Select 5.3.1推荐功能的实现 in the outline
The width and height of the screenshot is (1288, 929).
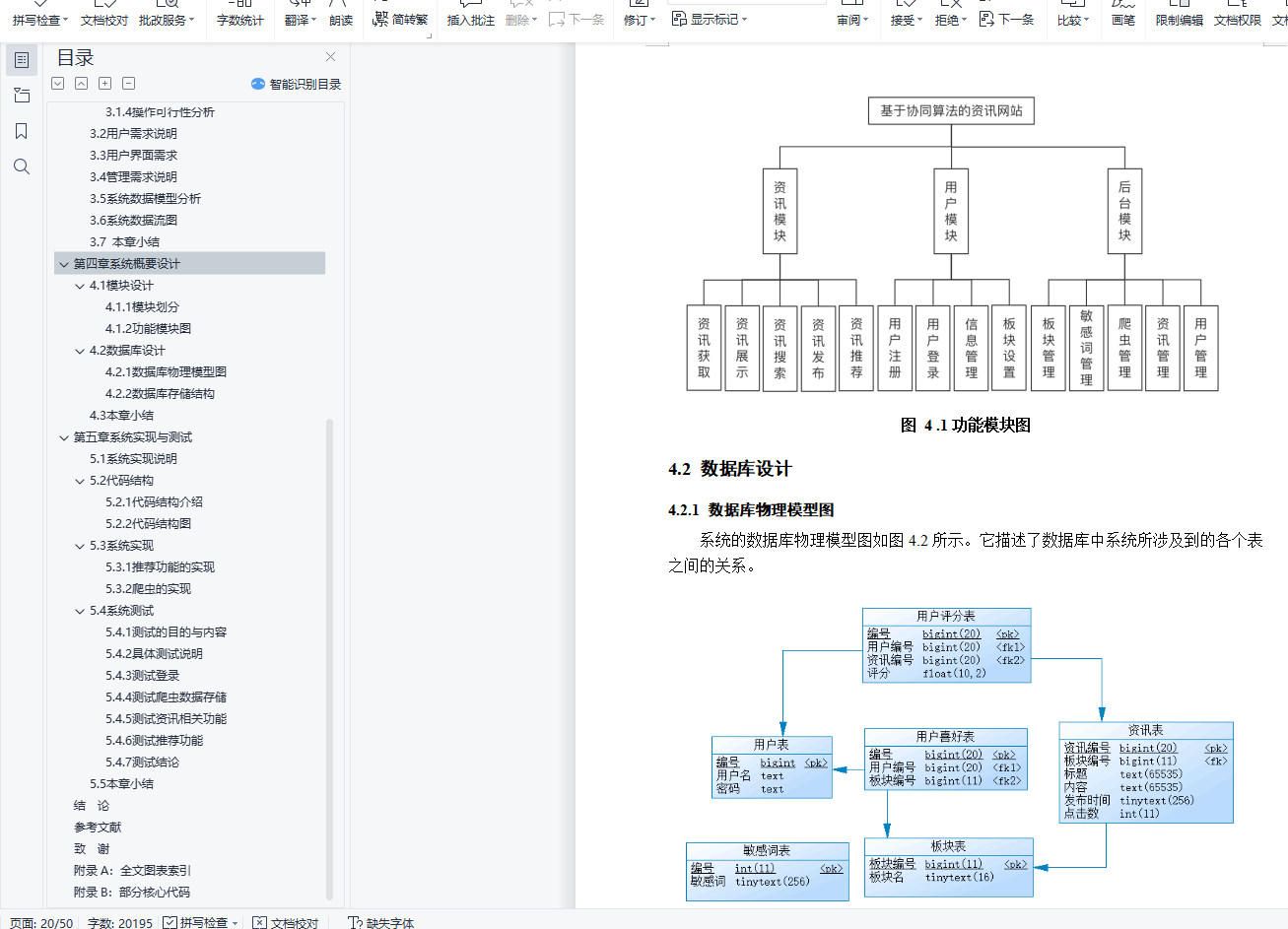160,567
